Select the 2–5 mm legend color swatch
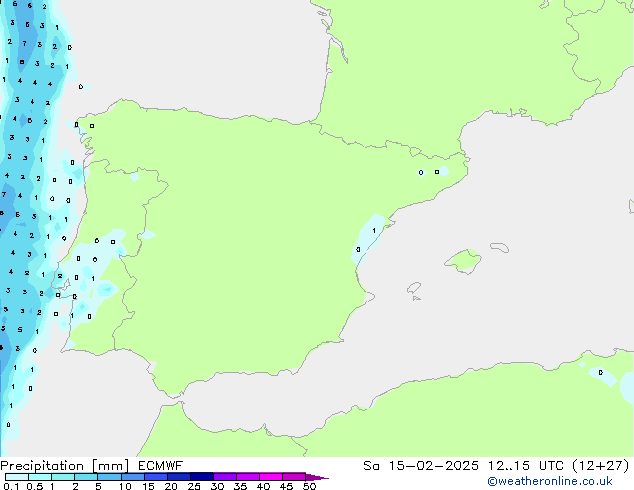The height and width of the screenshot is (490, 634). [86, 477]
